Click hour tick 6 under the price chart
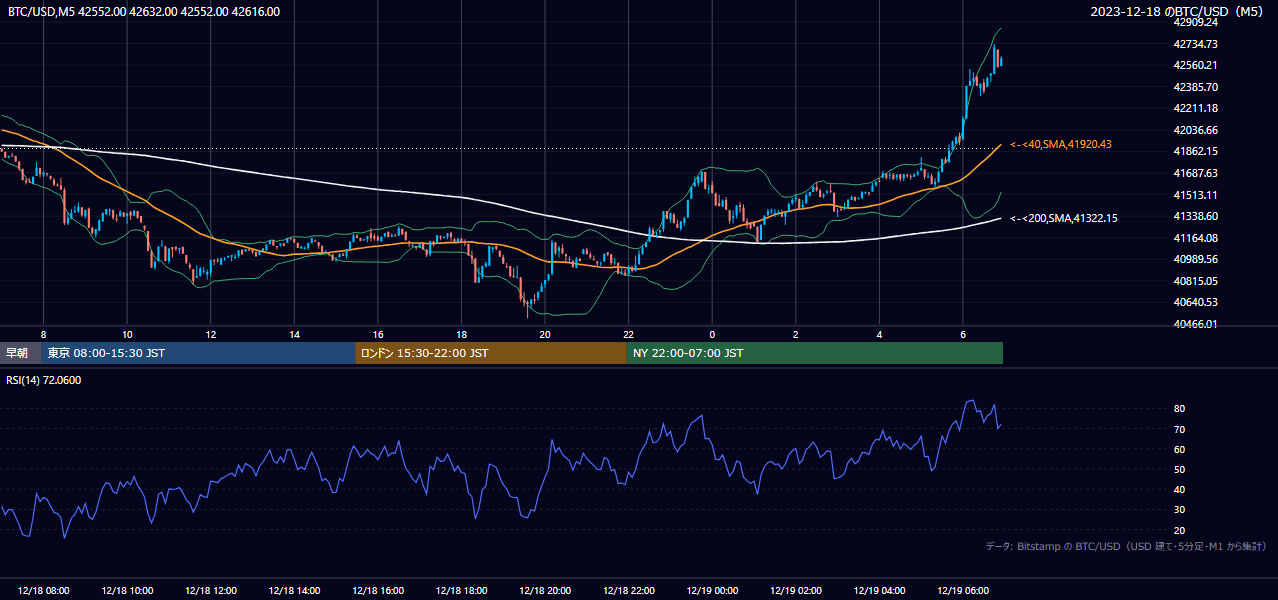The height and width of the screenshot is (600, 1278). coord(963,334)
